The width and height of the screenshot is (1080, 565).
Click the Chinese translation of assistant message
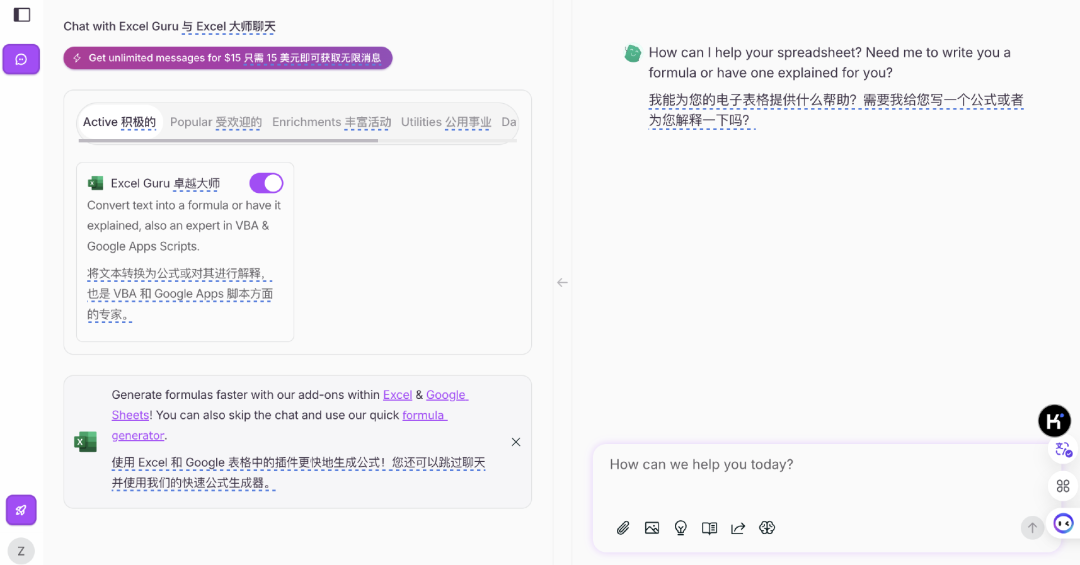point(835,110)
